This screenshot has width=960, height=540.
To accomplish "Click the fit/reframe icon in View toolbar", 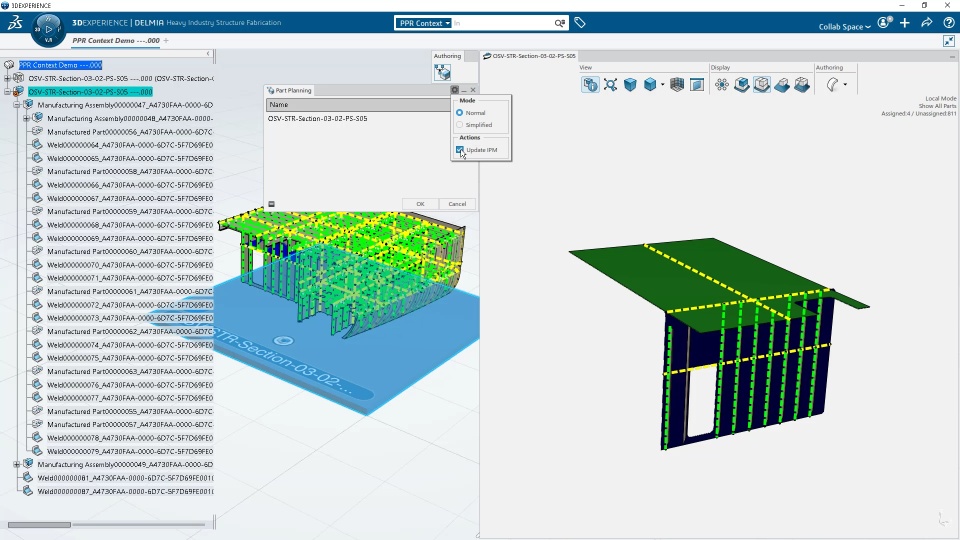I will [x=610, y=84].
